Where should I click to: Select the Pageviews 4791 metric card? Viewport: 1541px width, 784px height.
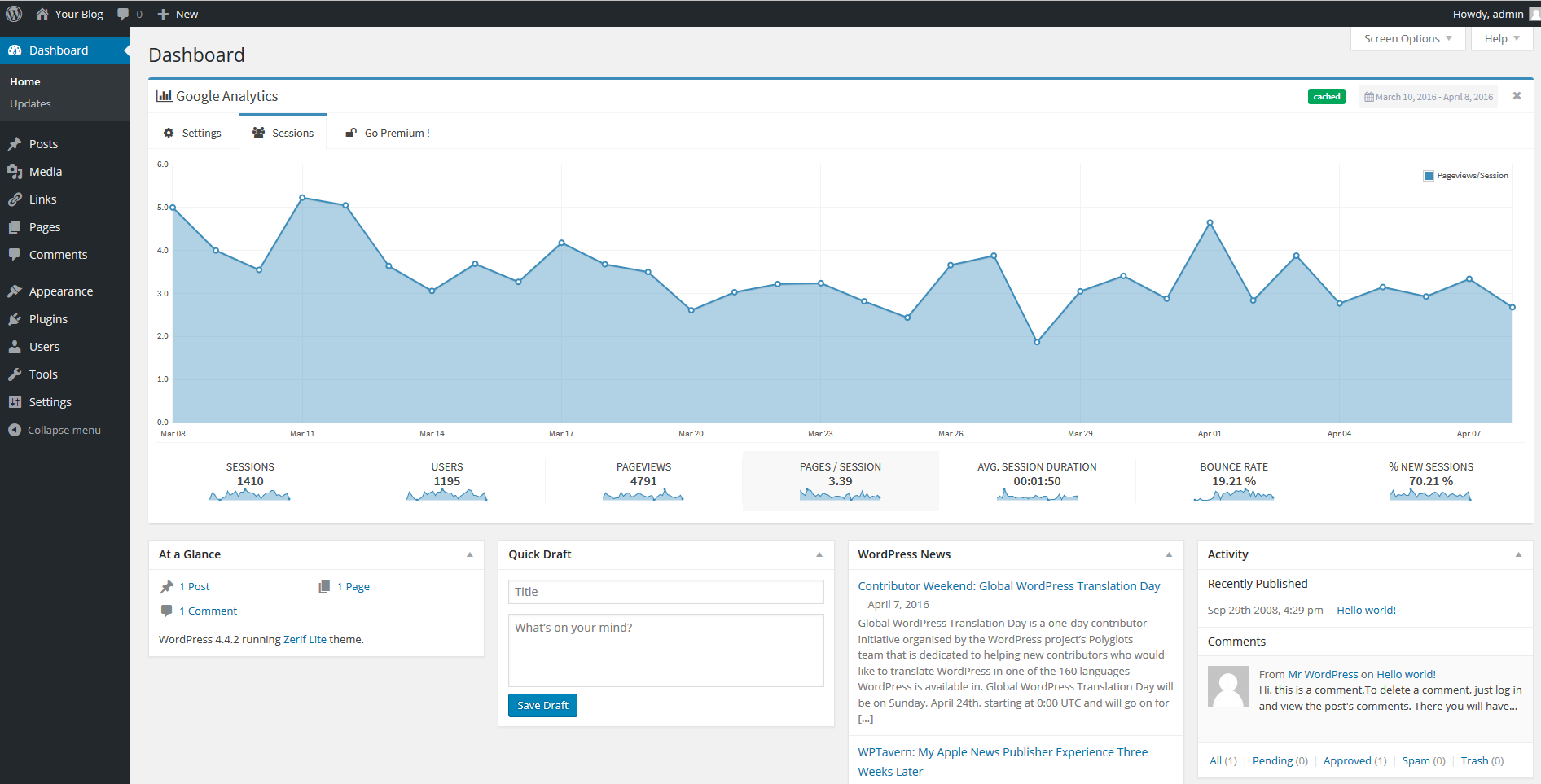tap(643, 481)
